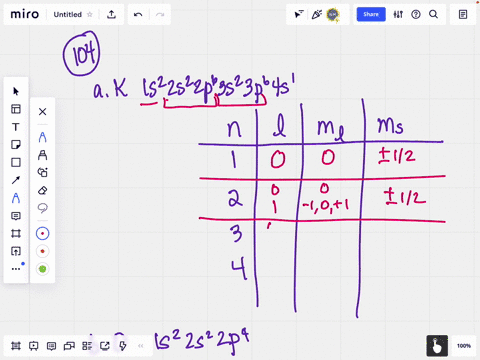This screenshot has width=480, height=360.
Task: Toggle collaborator cursors icon
Action: (x=299, y=14)
